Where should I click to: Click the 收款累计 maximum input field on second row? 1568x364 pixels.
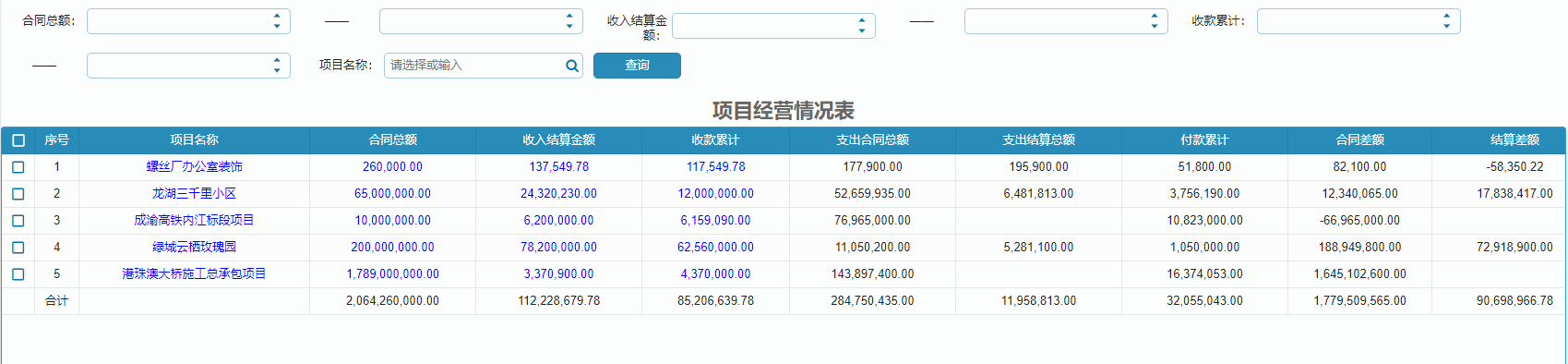click(x=188, y=66)
